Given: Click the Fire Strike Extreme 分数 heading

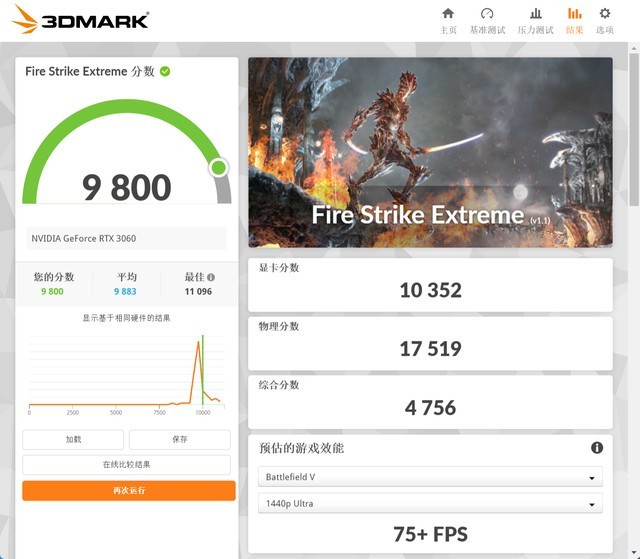Looking at the screenshot, I should click(x=90, y=71).
